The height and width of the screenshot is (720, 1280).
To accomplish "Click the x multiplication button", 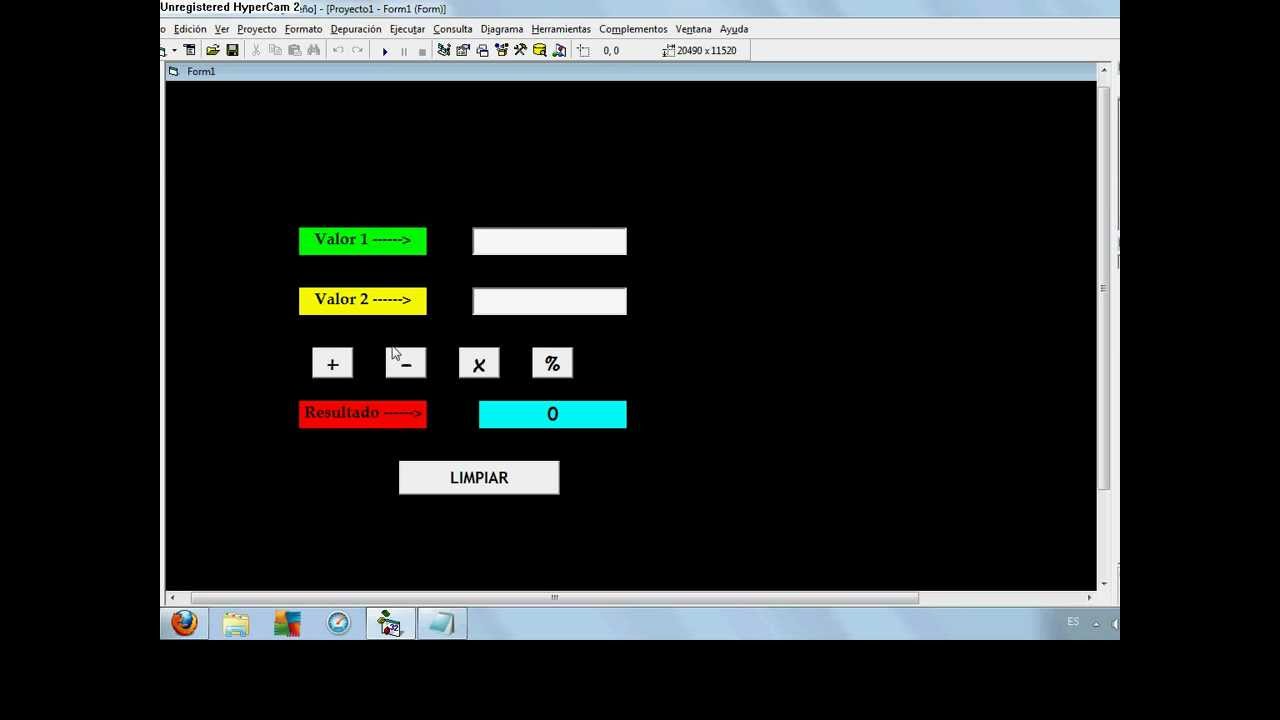I will [479, 363].
